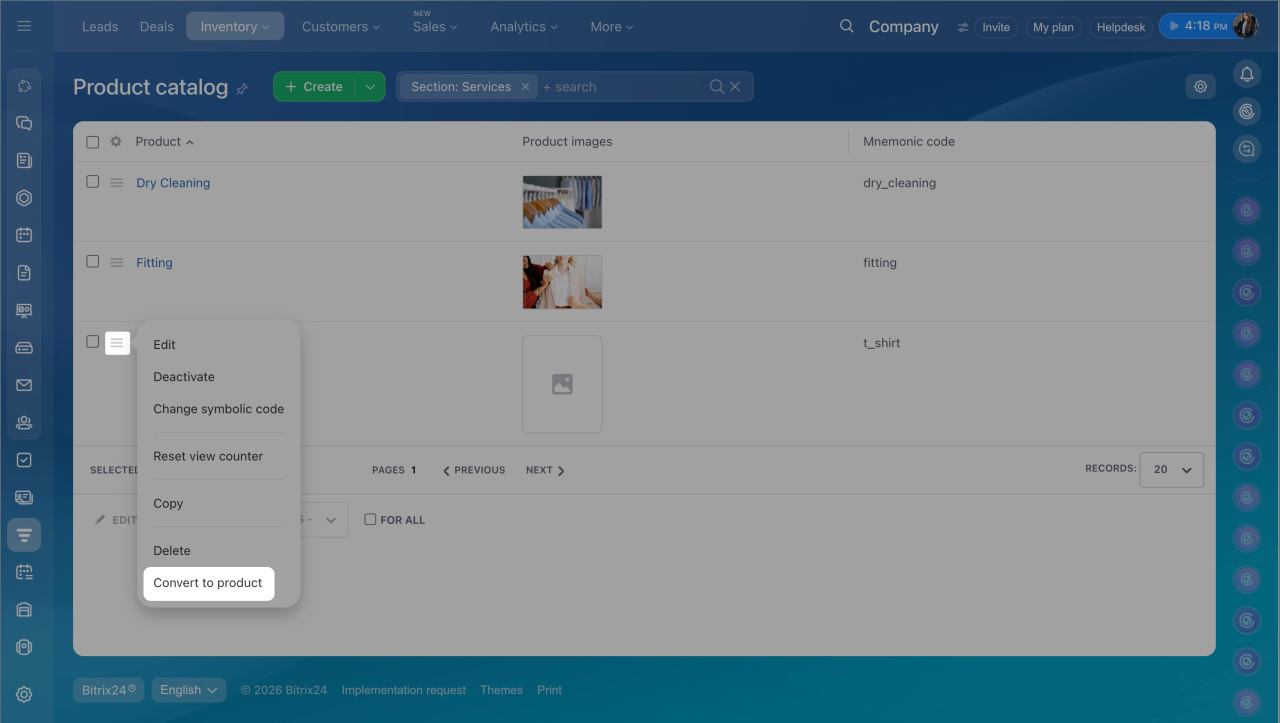Open the Dry Cleaning product link
Viewport: 1280px width, 723px height.
pyautogui.click(x=173, y=183)
